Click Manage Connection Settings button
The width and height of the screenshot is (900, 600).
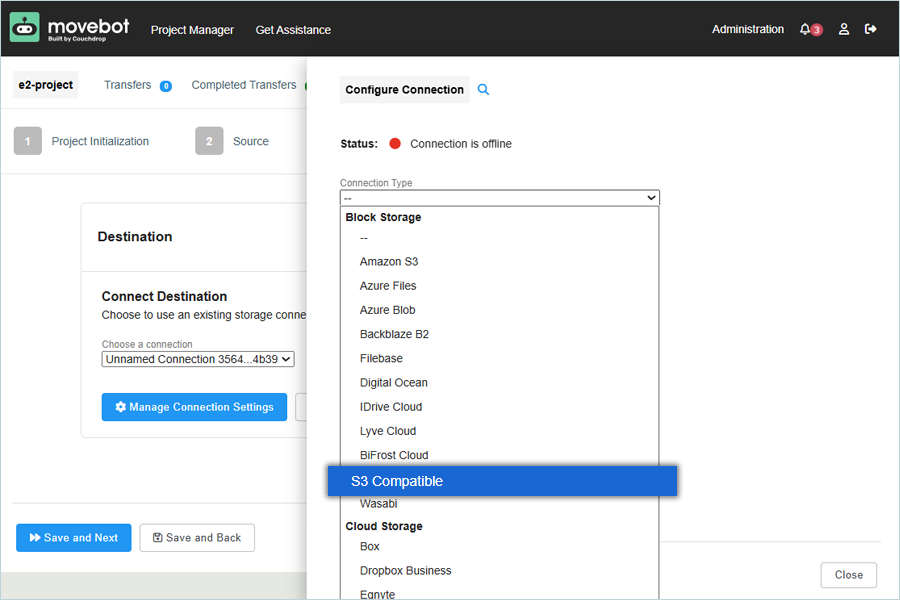click(194, 407)
